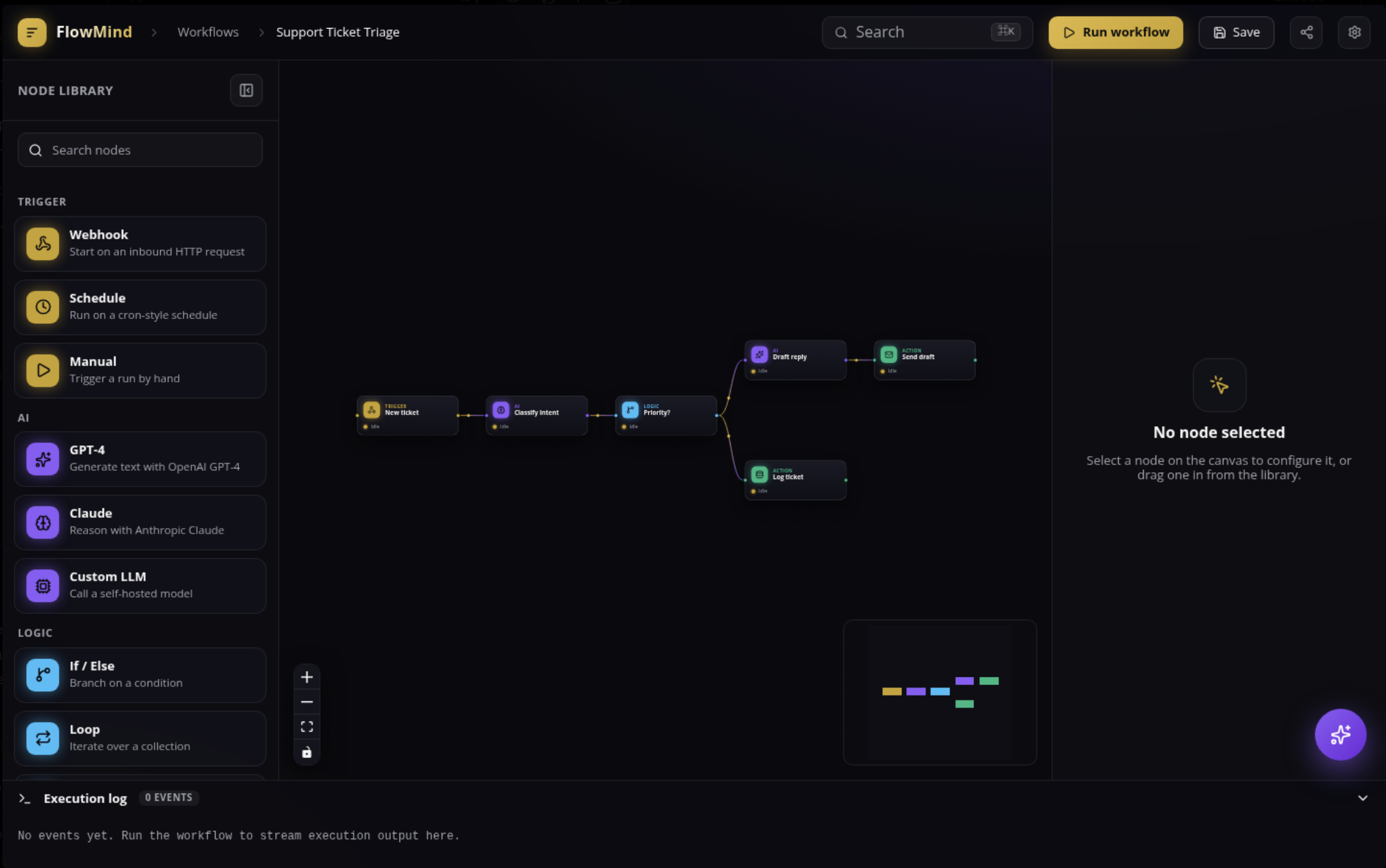
Task: Click the Support Ticket Triage breadcrumb
Action: tap(338, 32)
